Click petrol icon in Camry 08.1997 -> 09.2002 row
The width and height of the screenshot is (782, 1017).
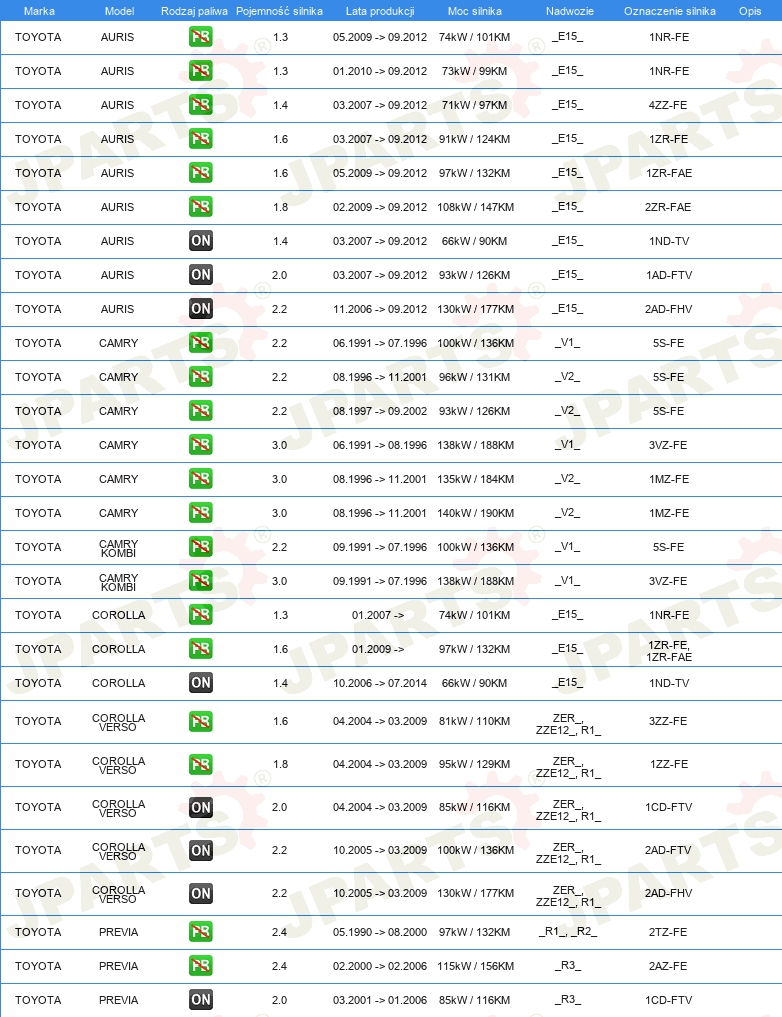point(200,411)
